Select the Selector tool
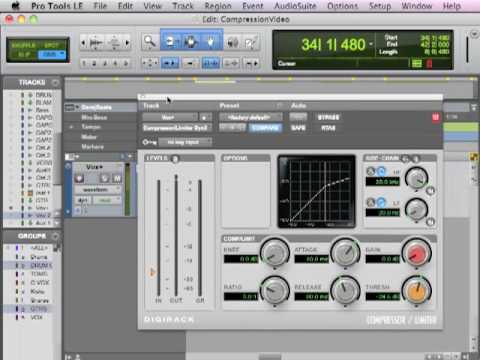 [x=190, y=42]
